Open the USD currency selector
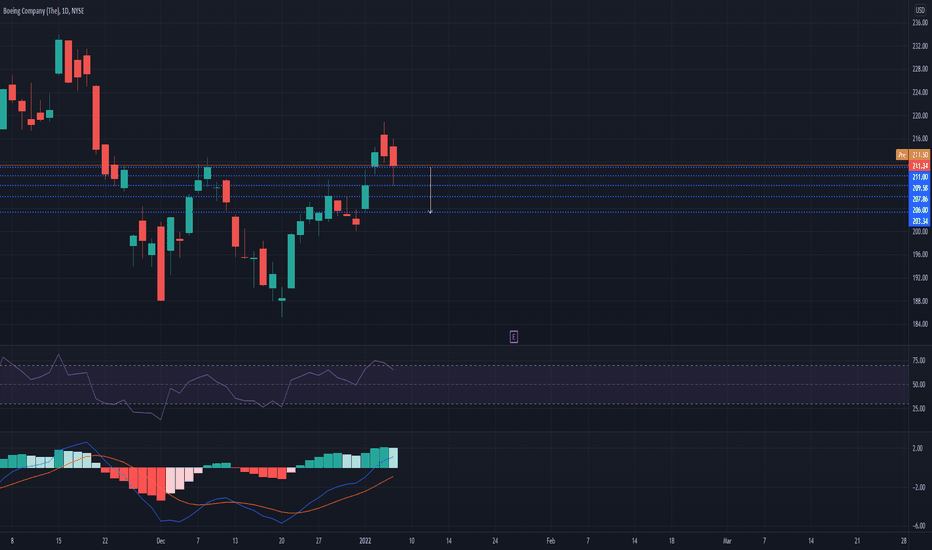The height and width of the screenshot is (550, 932). 920,10
